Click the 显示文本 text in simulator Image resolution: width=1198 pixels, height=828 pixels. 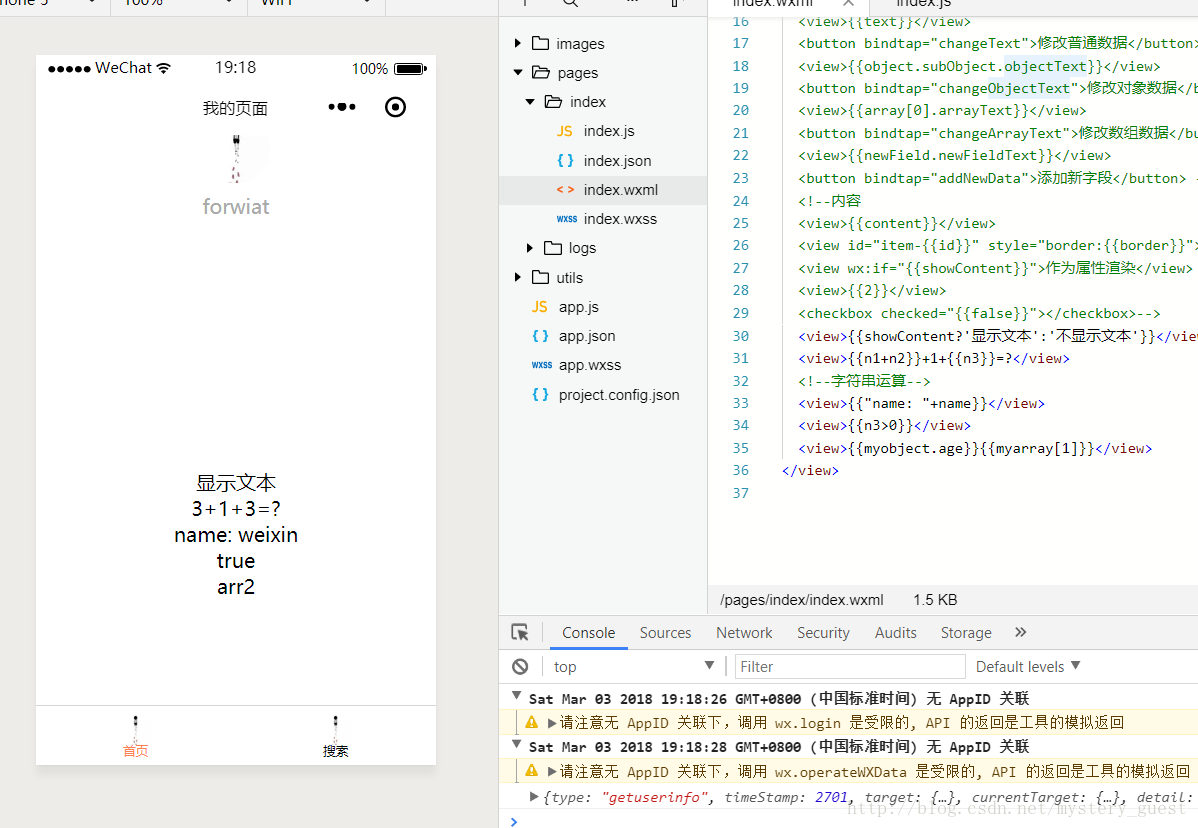[236, 483]
